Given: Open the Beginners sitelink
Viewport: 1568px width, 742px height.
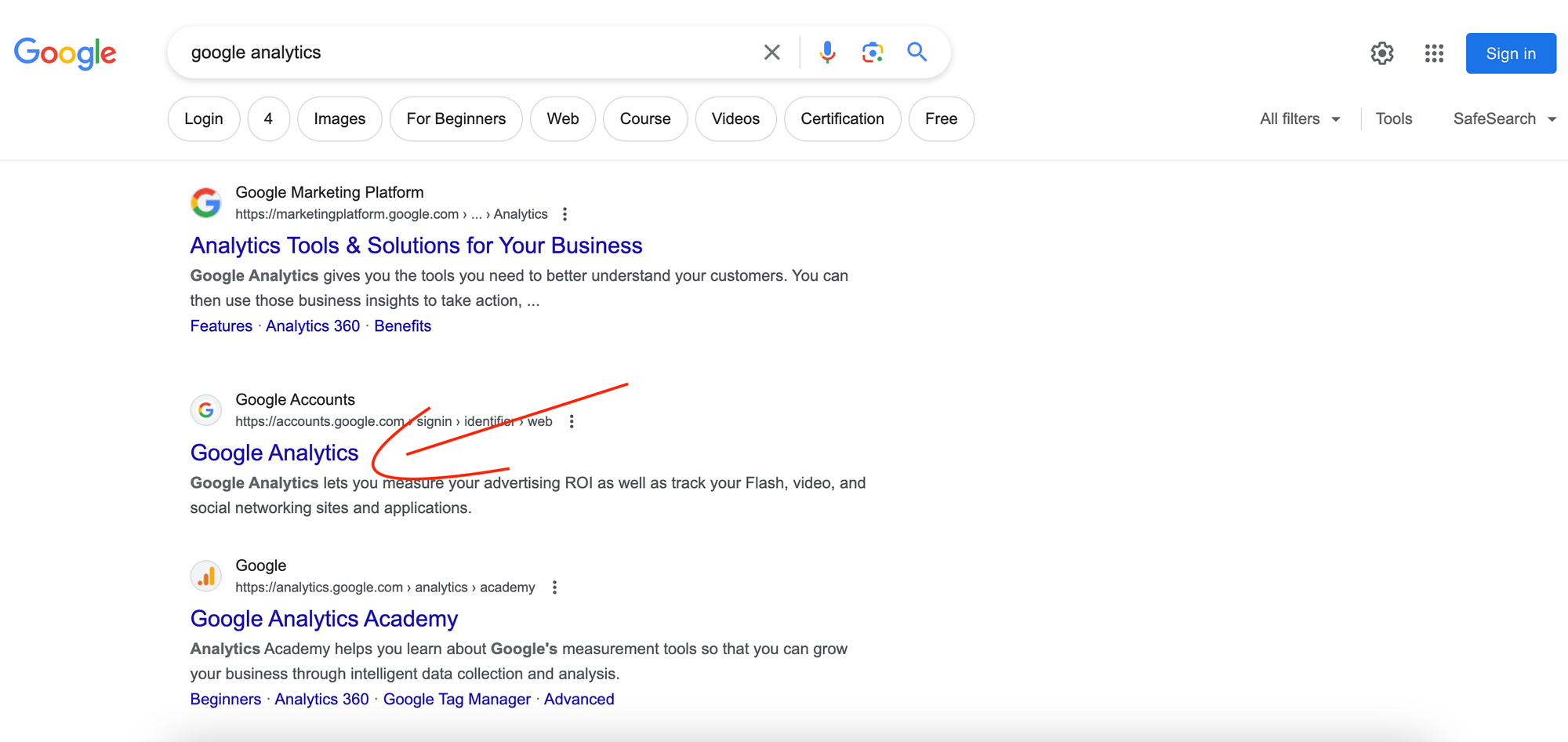Looking at the screenshot, I should click(x=226, y=700).
